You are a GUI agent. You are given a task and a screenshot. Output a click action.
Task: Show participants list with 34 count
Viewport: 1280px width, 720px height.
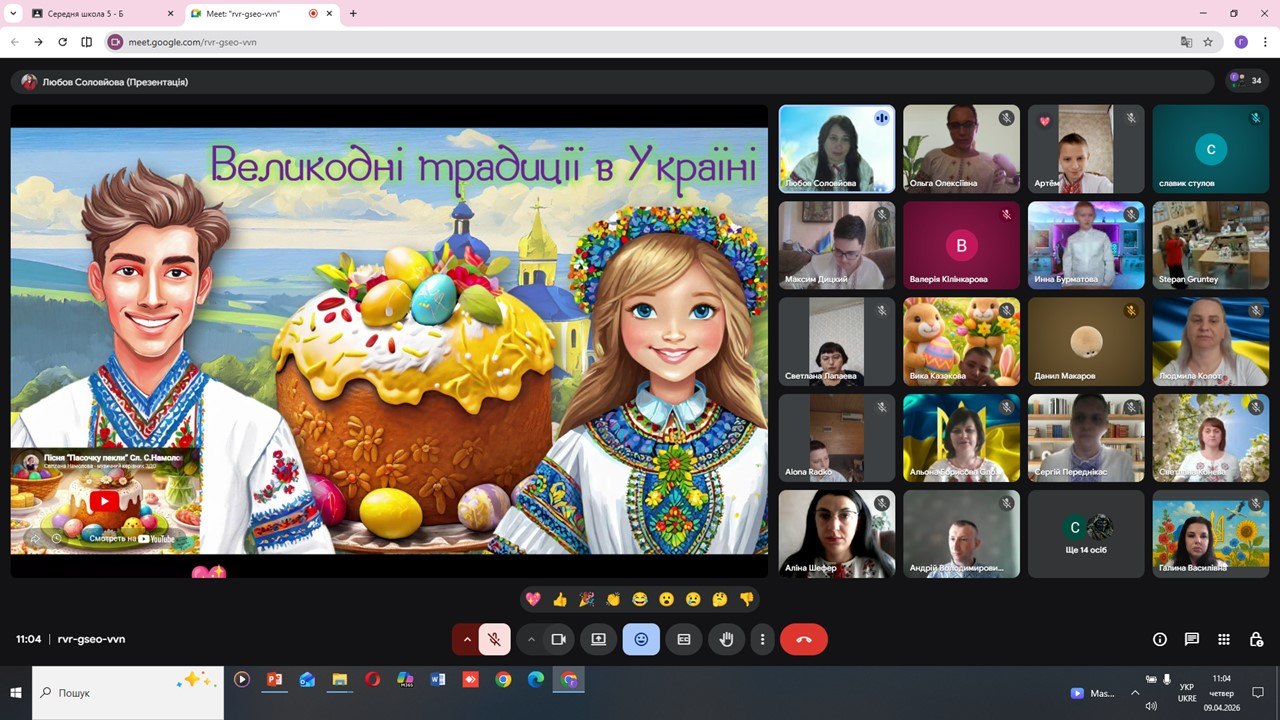coord(1246,81)
